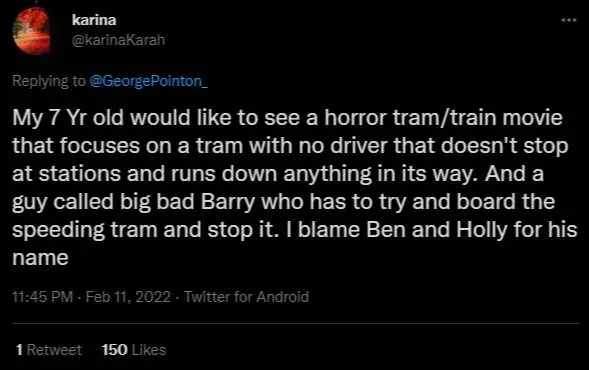589x370 pixels.
Task: Click the phrase 'doesn't stop' in the tweet
Action: click(x=504, y=146)
